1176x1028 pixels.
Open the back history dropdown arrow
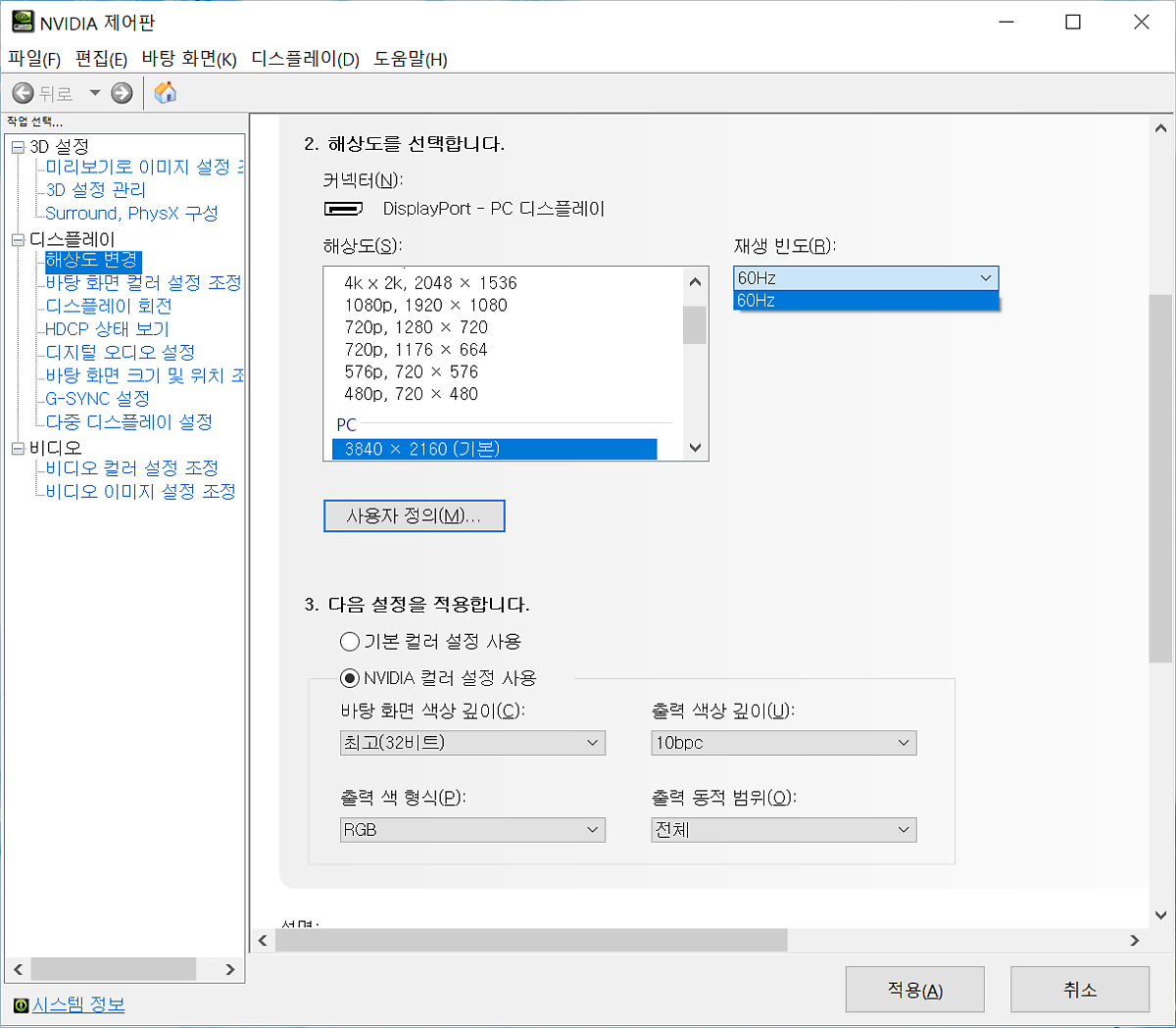click(95, 93)
